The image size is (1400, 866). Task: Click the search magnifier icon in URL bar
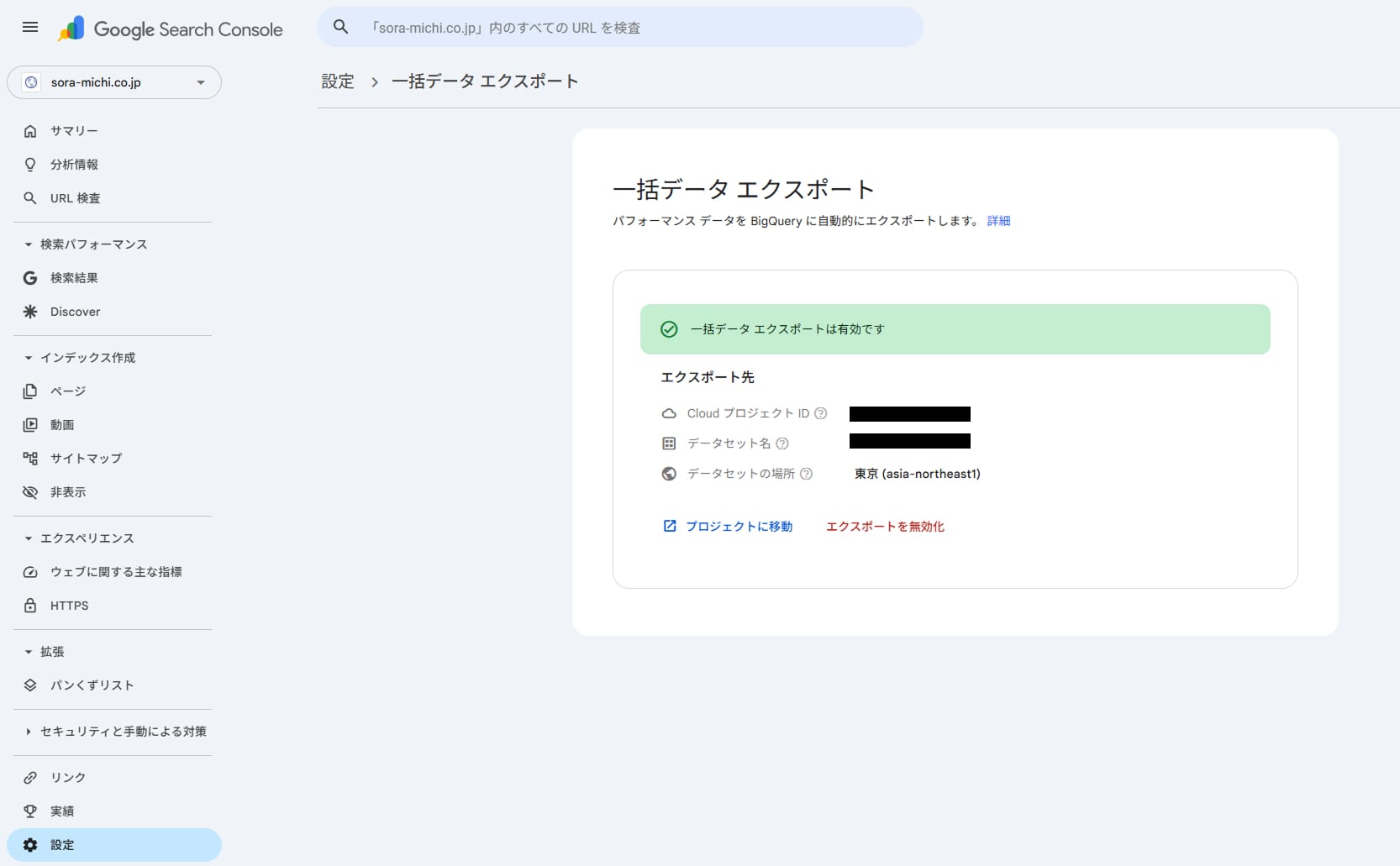tap(341, 28)
